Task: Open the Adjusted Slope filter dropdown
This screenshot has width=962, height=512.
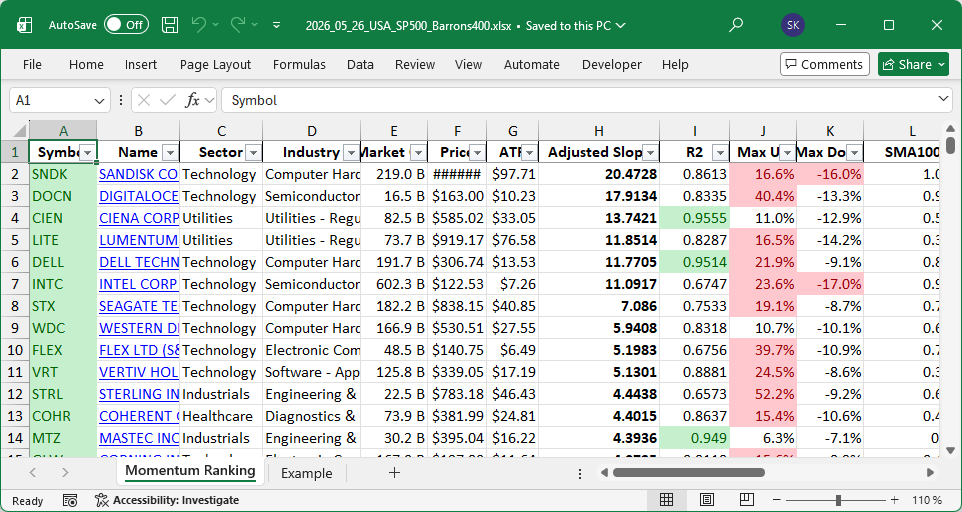Action: click(650, 153)
